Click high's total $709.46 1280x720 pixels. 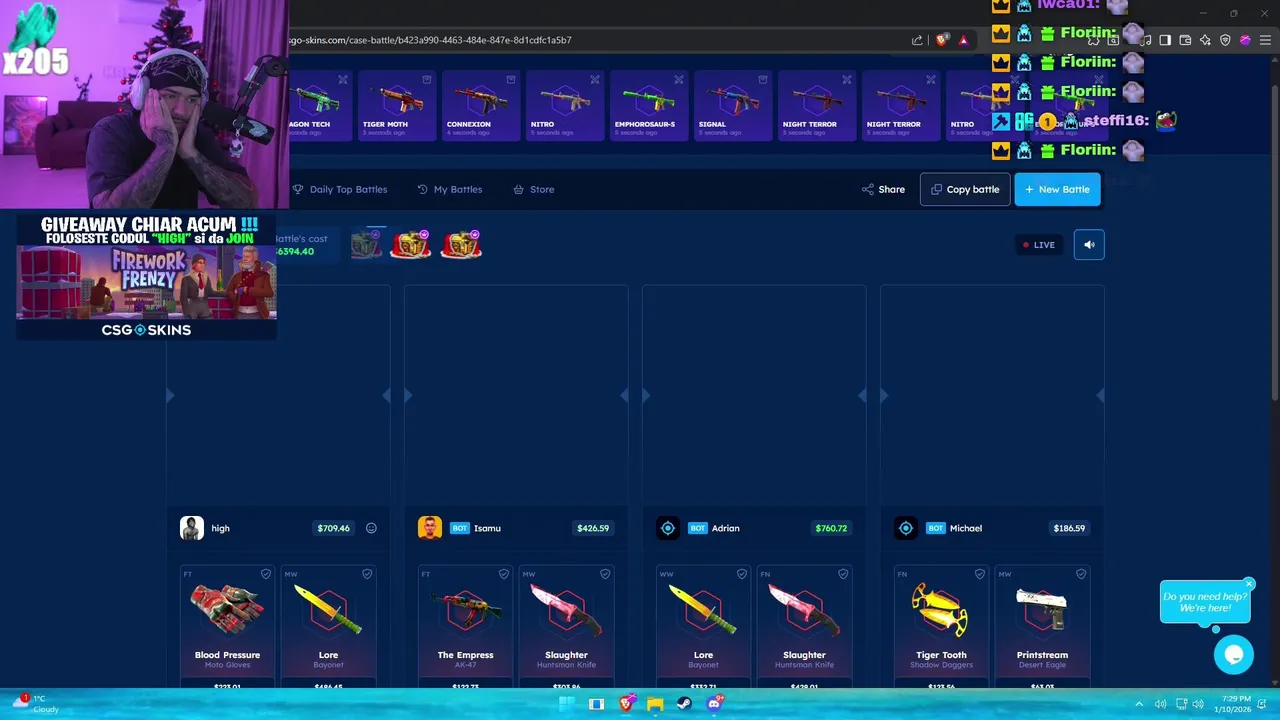pyautogui.click(x=333, y=528)
